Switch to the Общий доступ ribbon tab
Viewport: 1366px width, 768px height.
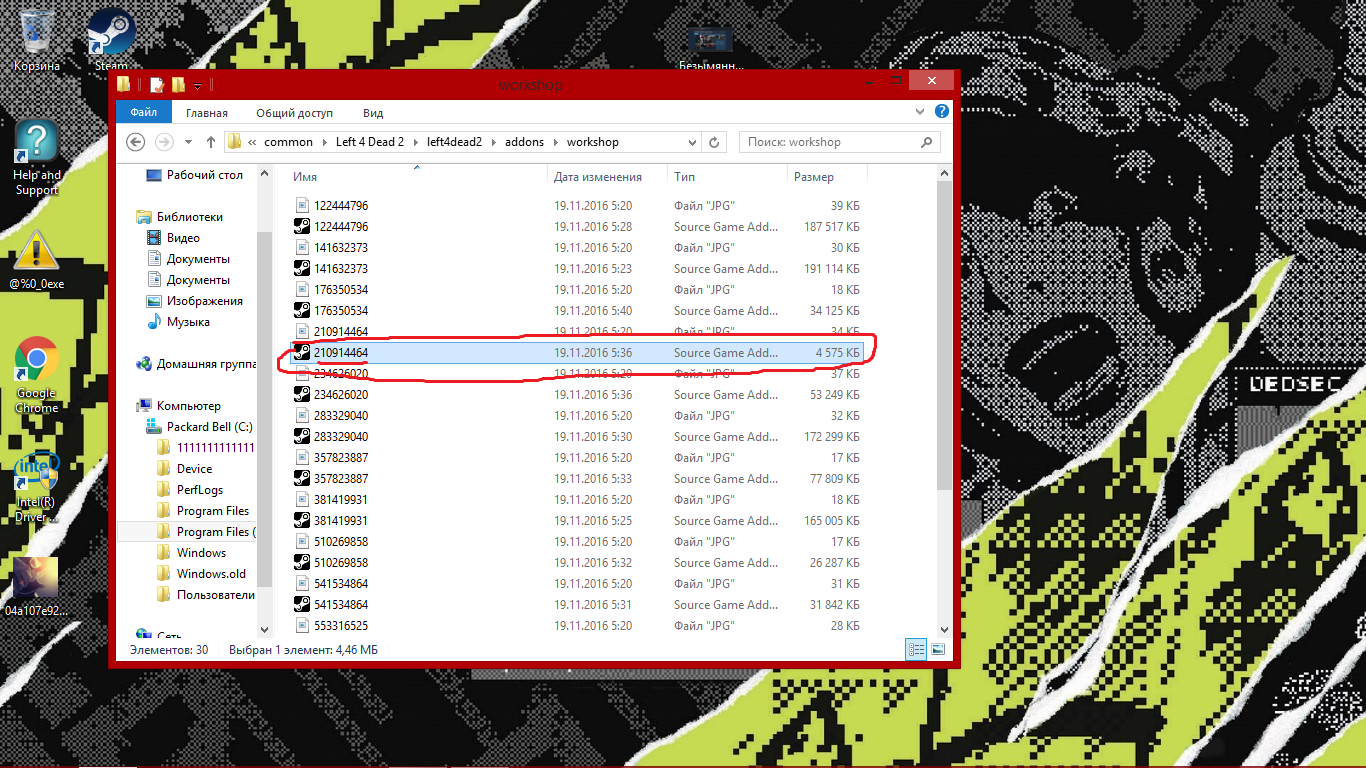point(295,113)
